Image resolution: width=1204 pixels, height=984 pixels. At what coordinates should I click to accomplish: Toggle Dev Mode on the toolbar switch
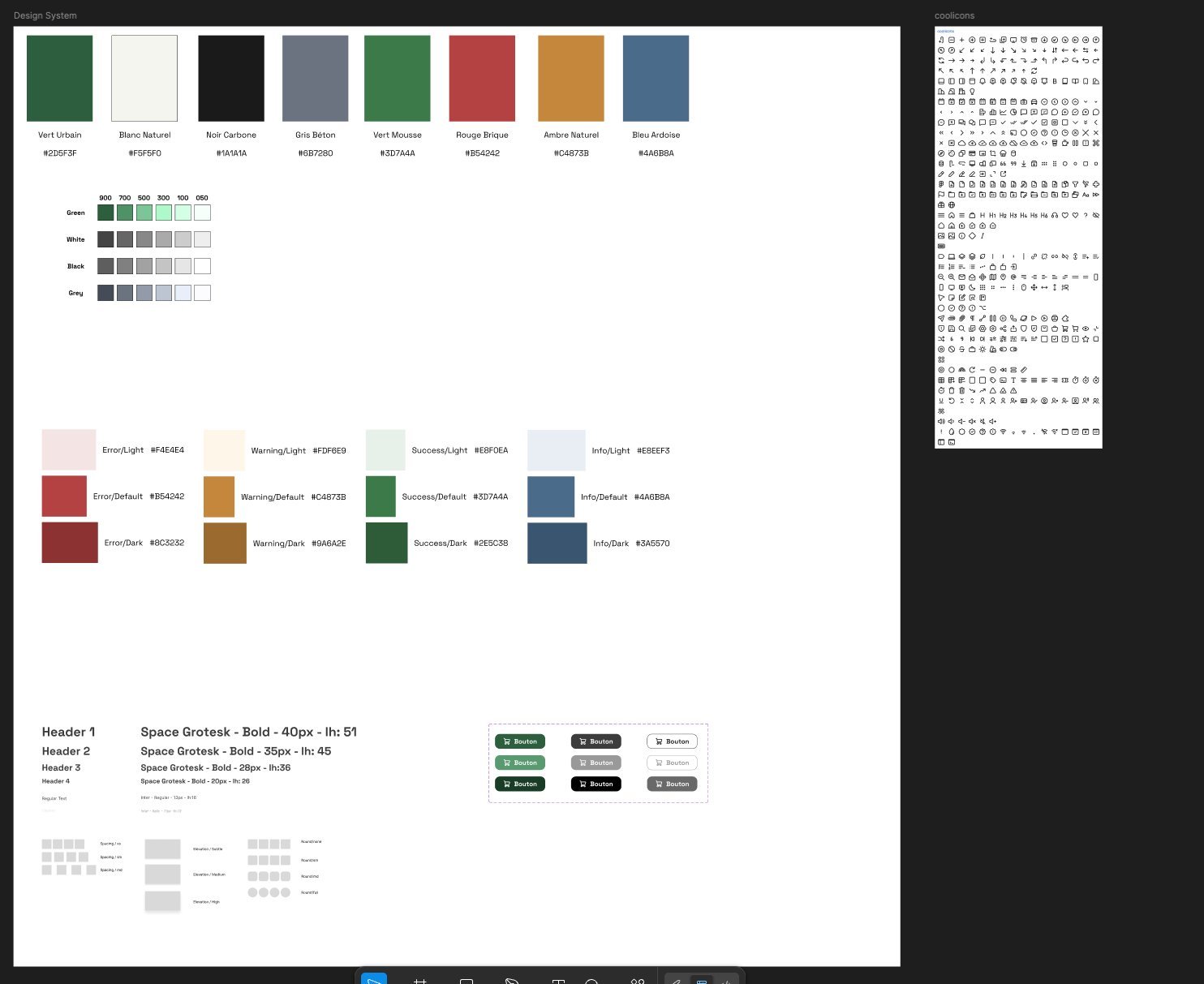726,979
